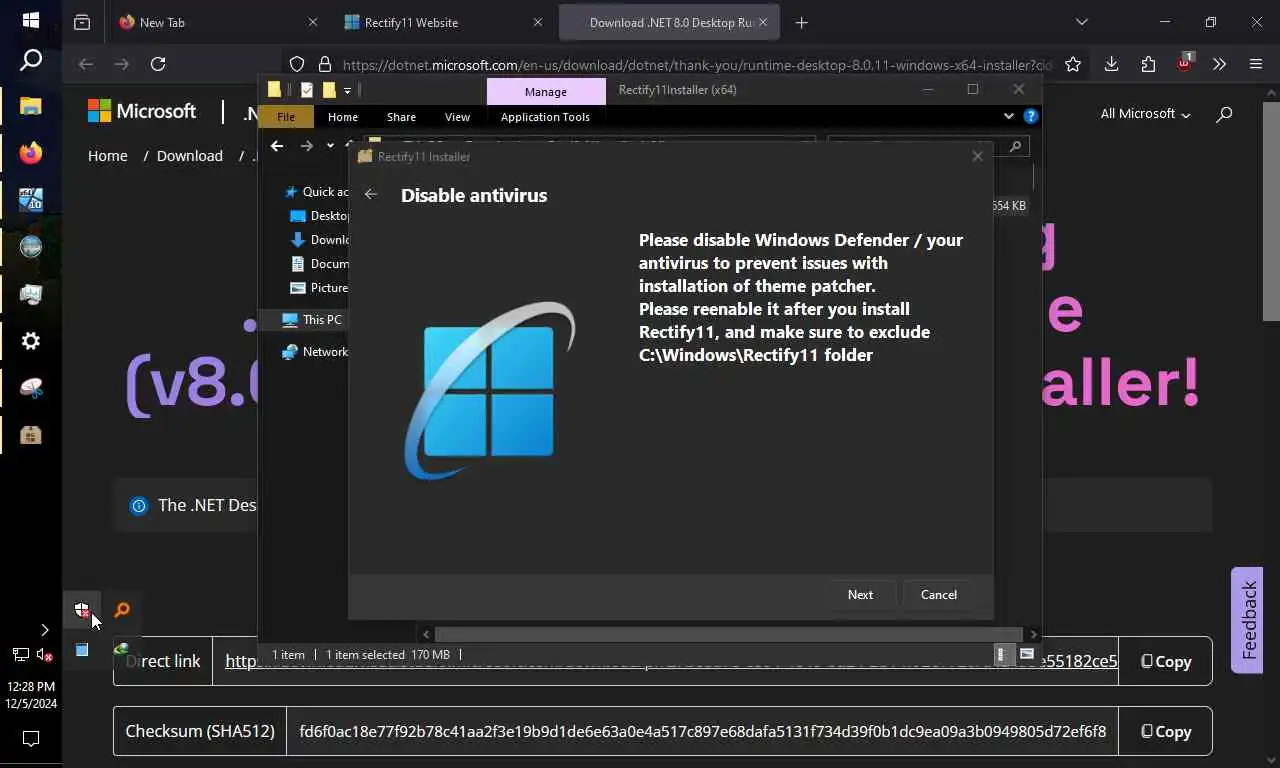
Task: Click the Explorer forward navigation arrow
Action: 306,146
